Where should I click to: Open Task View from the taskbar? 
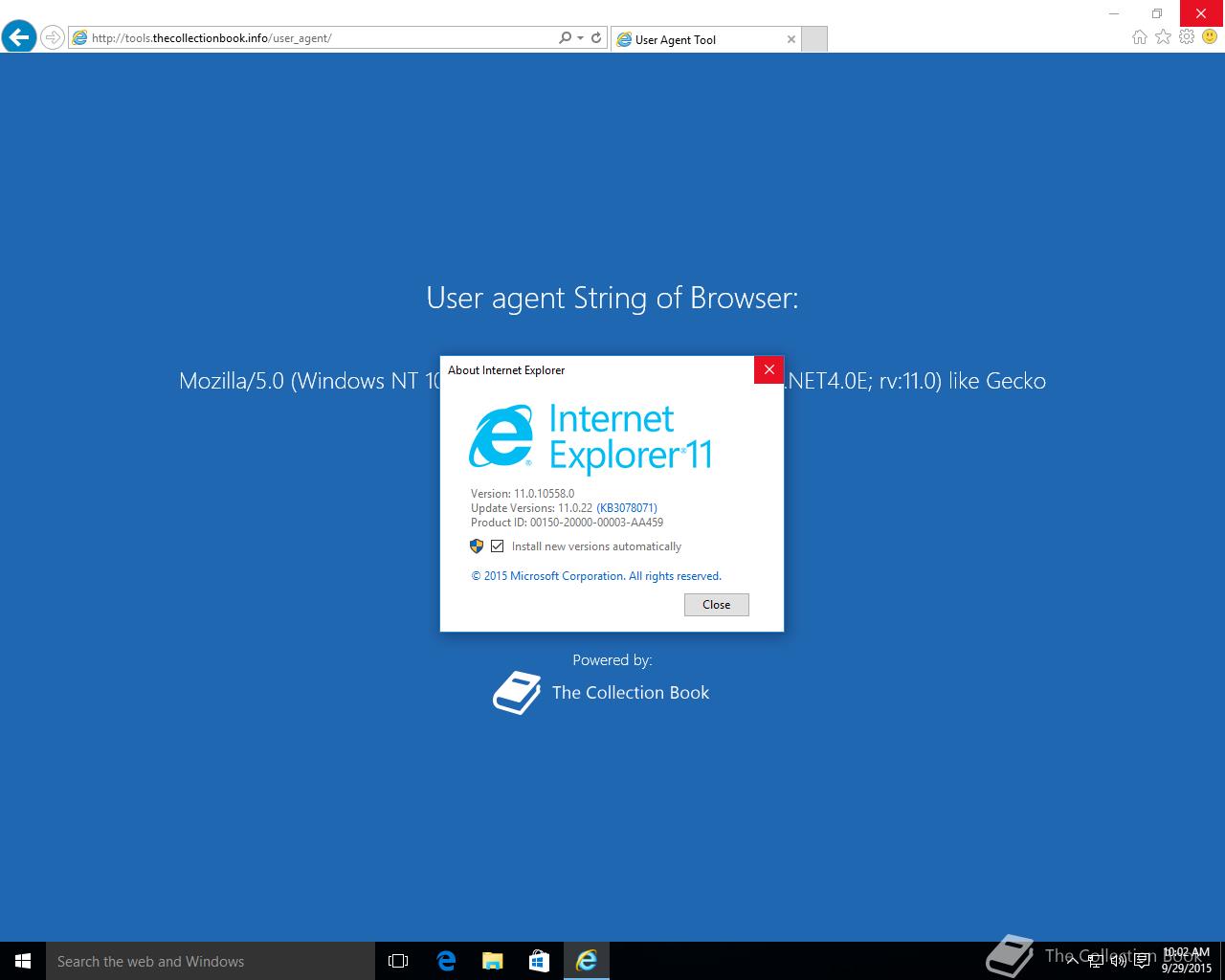tap(398, 961)
